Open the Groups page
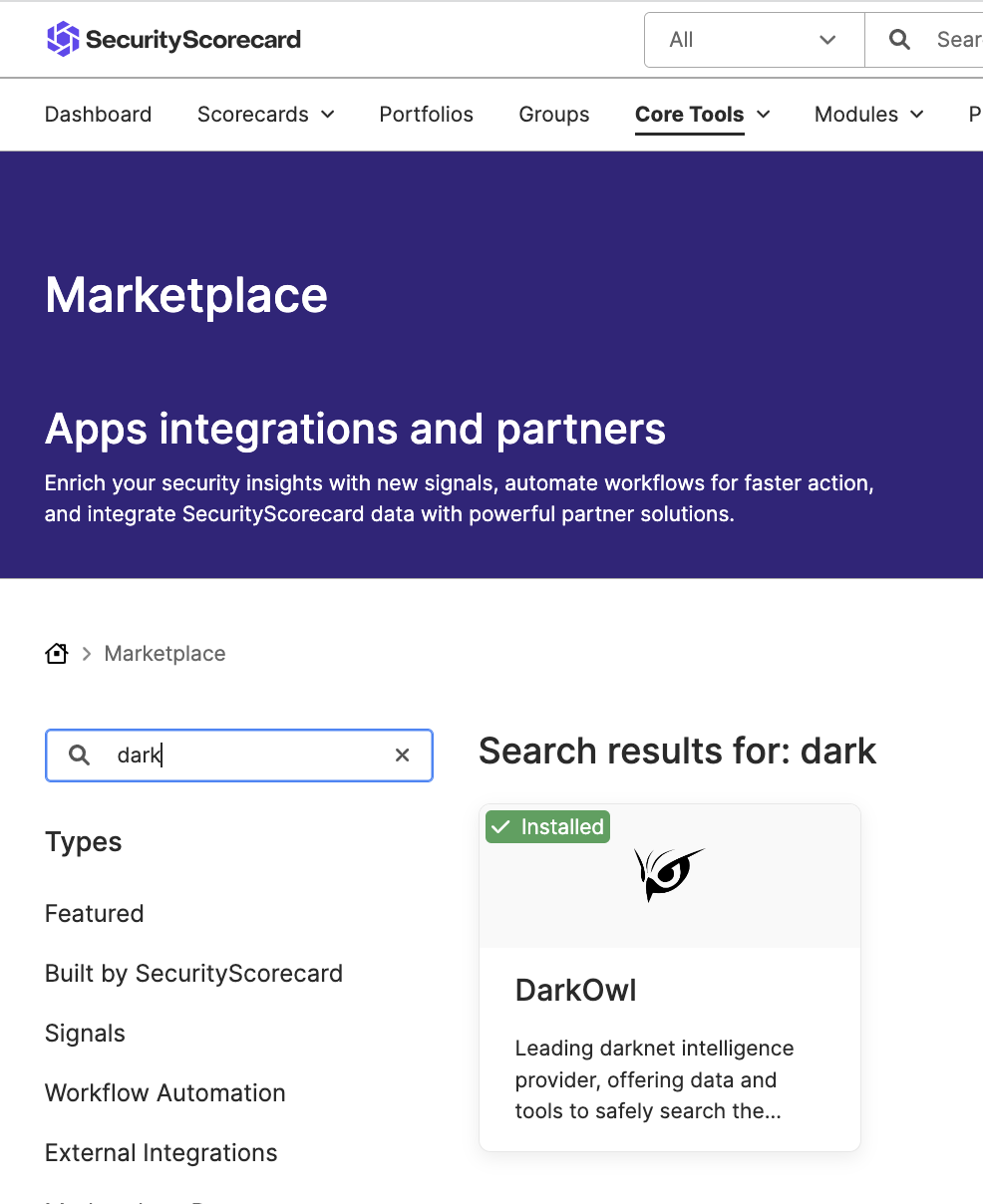Screen dimensions: 983x1204 pos(554,115)
